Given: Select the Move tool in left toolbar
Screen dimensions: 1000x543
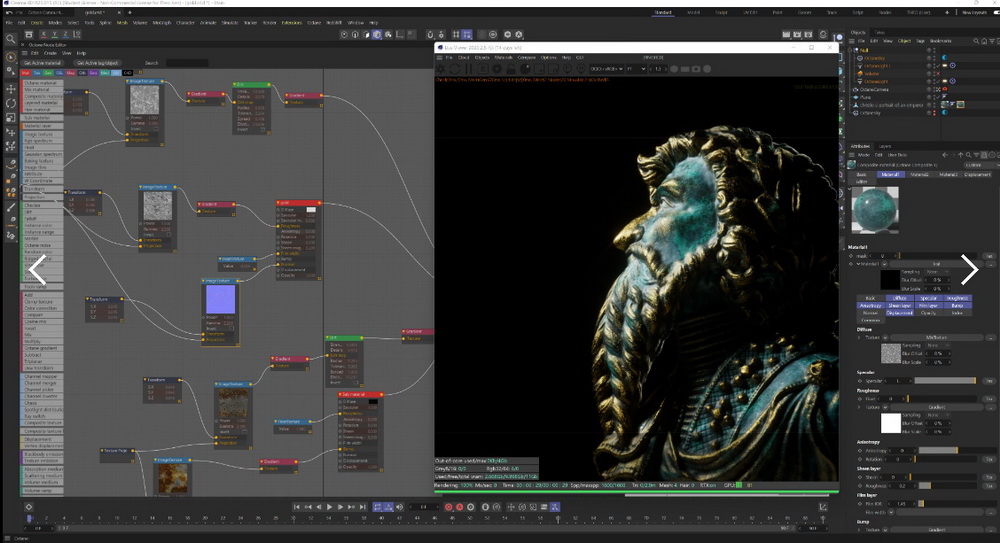Looking at the screenshot, I should point(11,89).
